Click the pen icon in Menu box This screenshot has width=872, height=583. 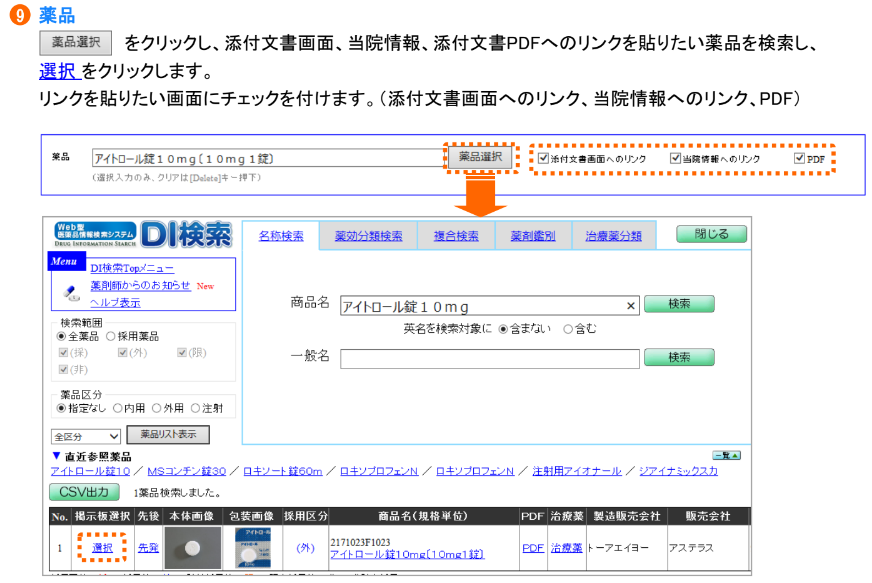[71, 292]
